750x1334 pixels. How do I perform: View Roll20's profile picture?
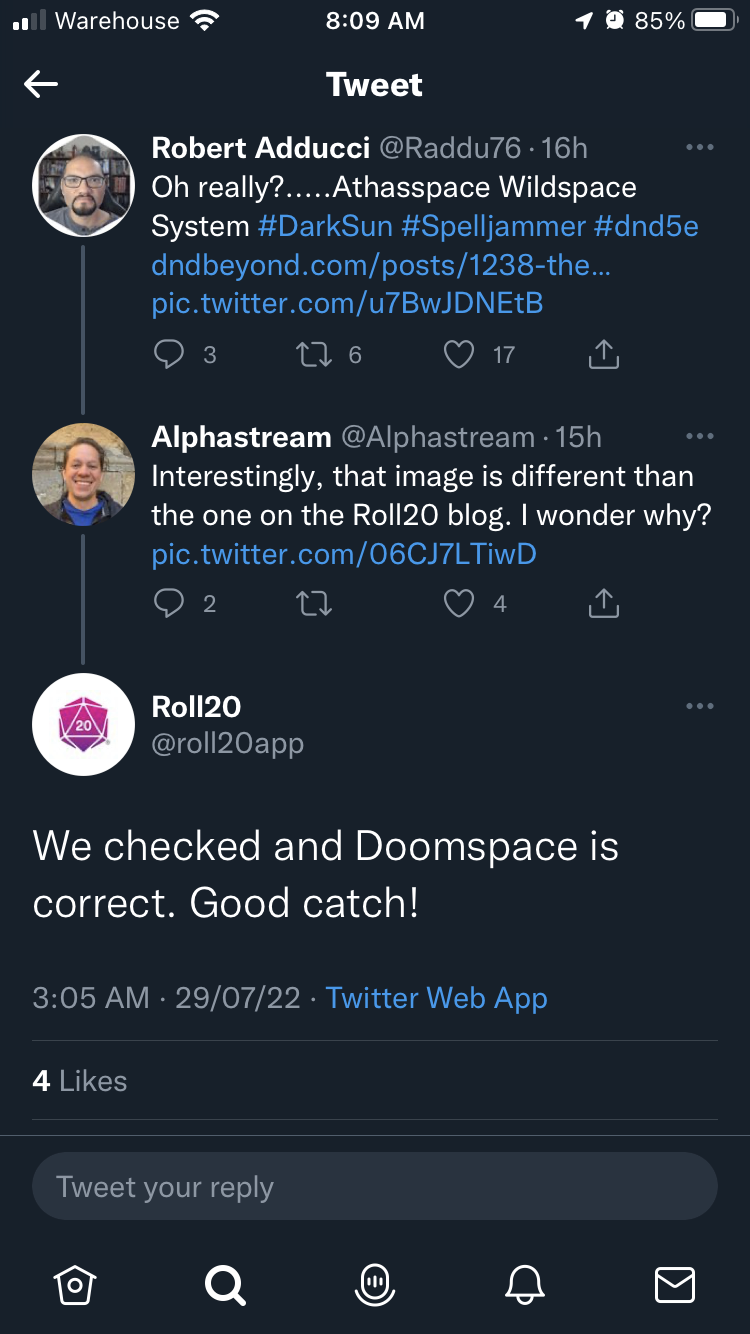[83, 725]
